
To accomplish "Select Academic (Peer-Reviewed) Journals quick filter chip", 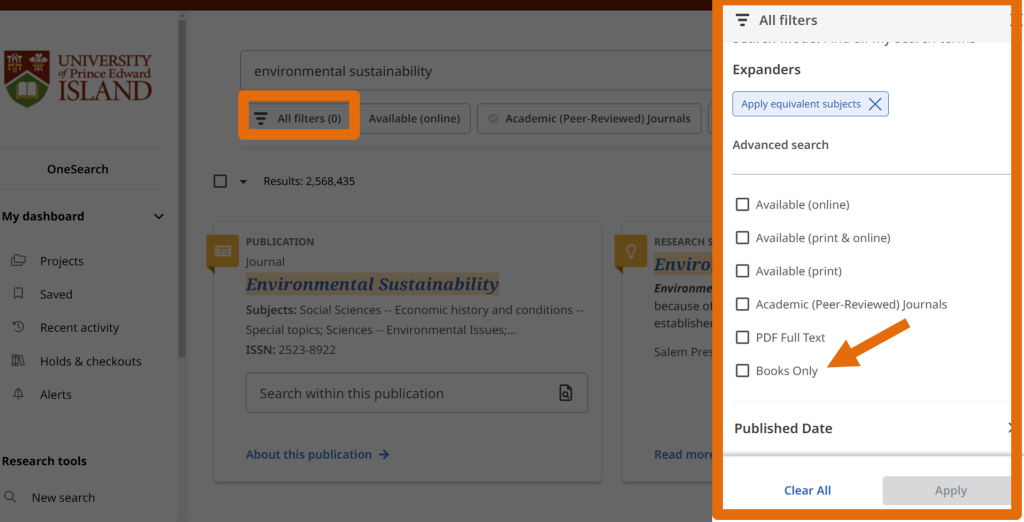I will (589, 118).
